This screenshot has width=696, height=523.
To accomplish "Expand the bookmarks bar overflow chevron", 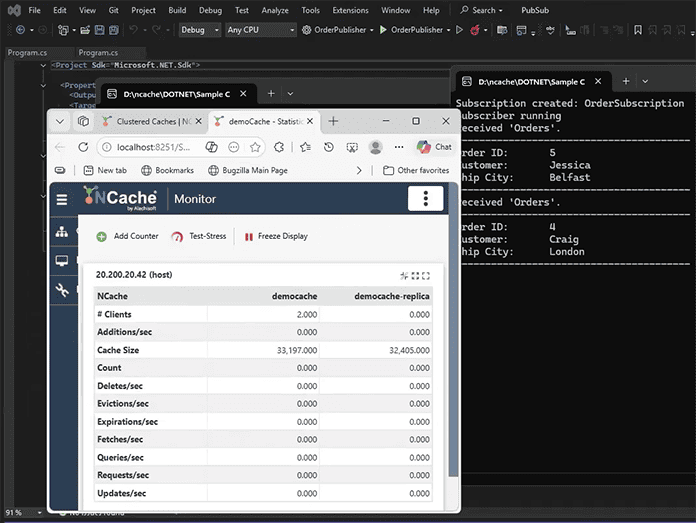I will [x=360, y=171].
